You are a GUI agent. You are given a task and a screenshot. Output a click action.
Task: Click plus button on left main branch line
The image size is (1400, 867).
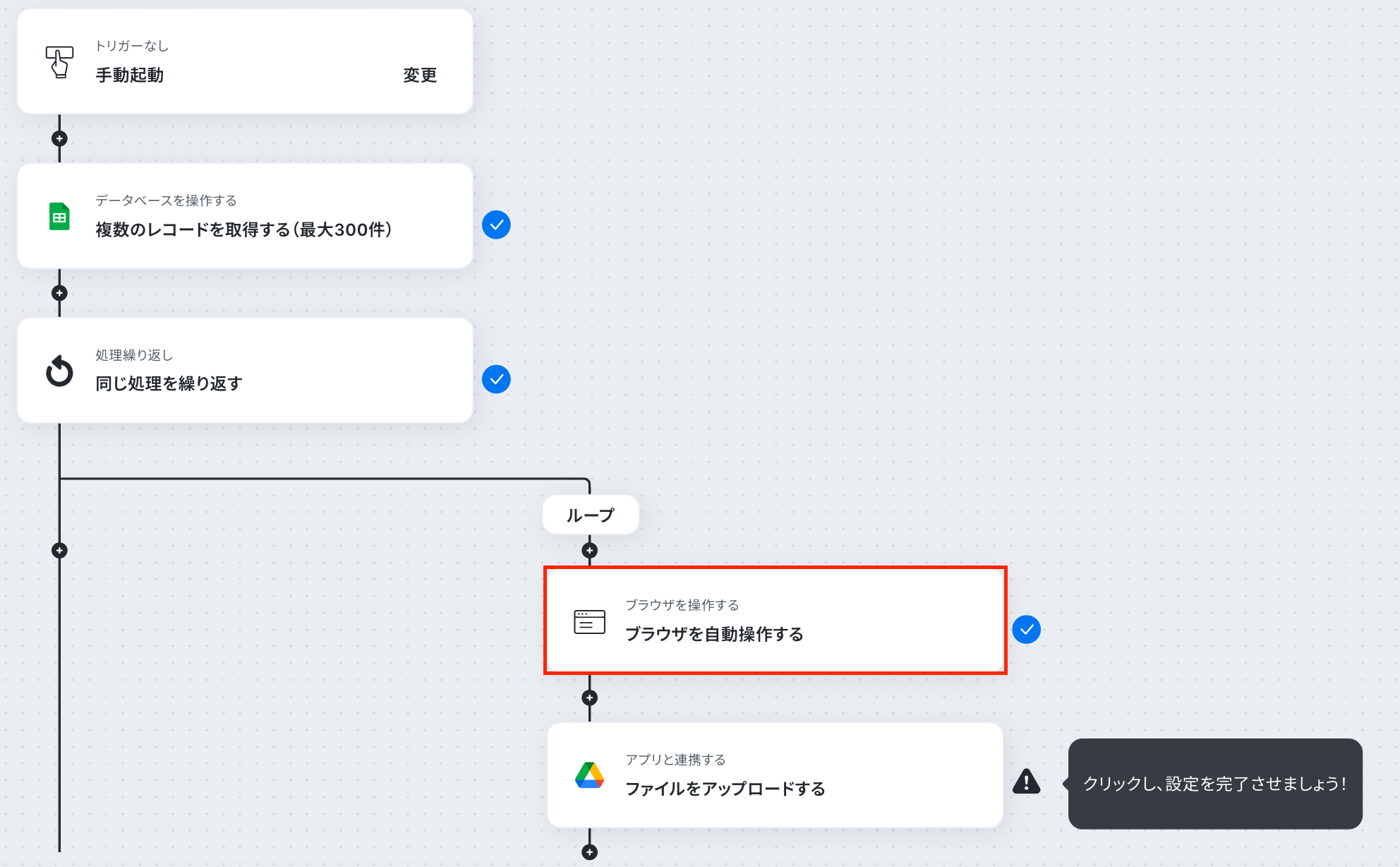pyautogui.click(x=59, y=551)
